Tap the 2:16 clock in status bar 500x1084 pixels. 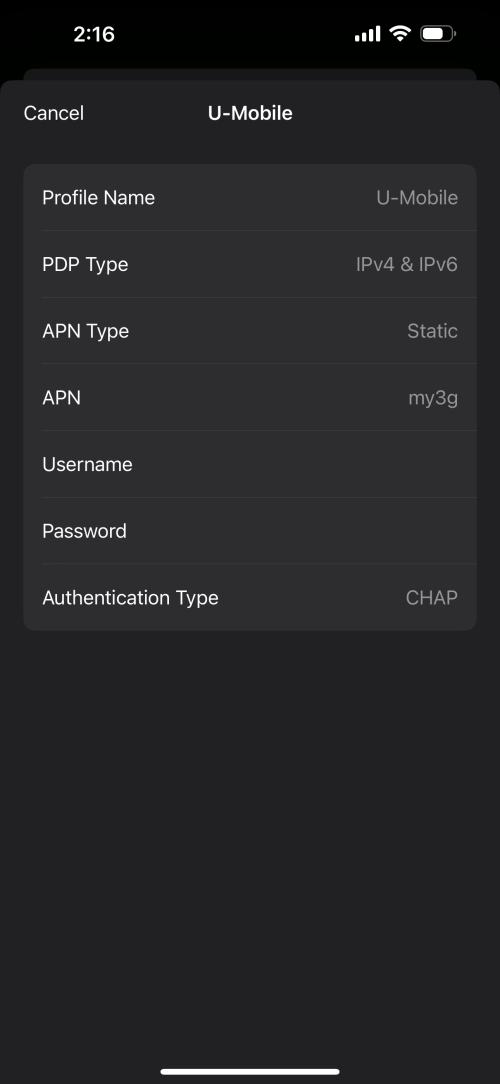[94, 34]
